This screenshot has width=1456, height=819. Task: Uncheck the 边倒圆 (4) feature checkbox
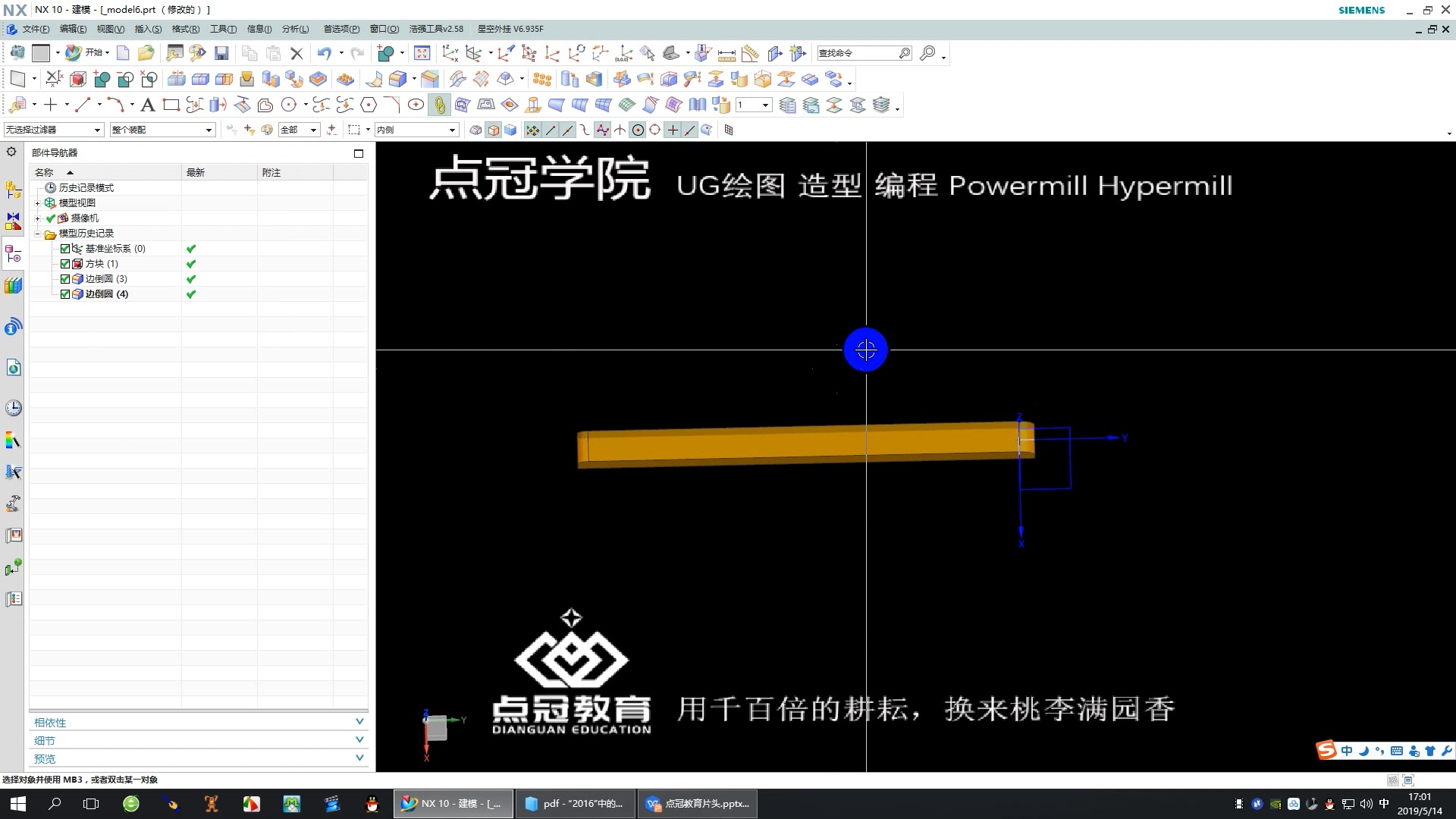pyautogui.click(x=65, y=294)
